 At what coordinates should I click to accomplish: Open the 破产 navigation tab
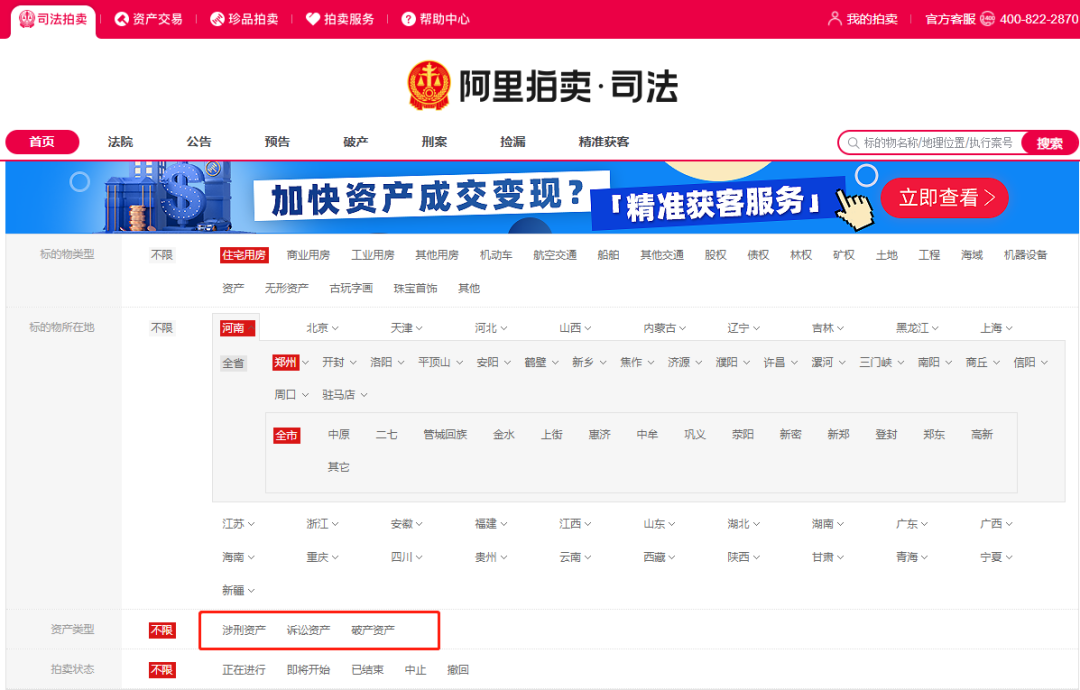(355, 142)
